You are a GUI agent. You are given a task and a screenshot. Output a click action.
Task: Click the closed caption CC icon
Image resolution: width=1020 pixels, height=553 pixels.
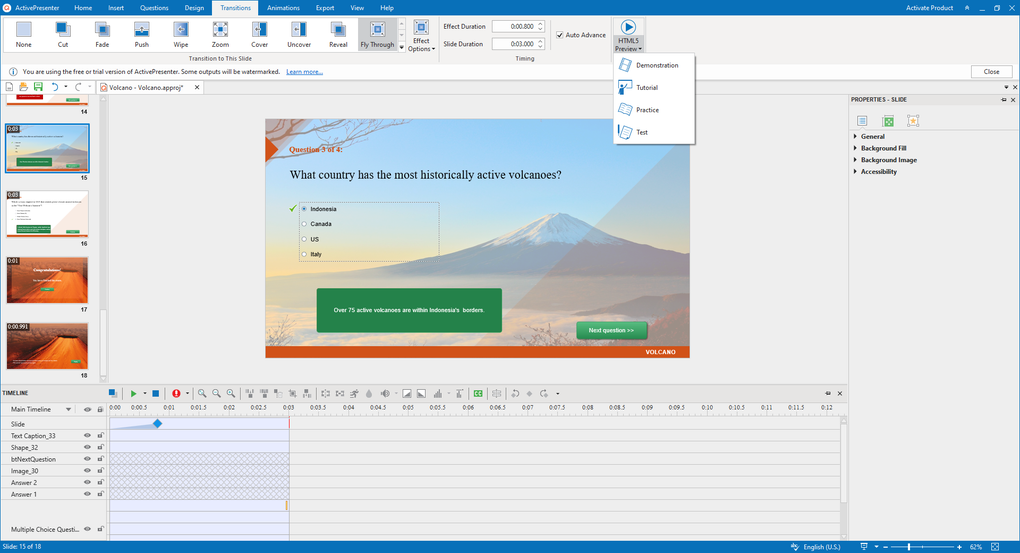coord(478,394)
